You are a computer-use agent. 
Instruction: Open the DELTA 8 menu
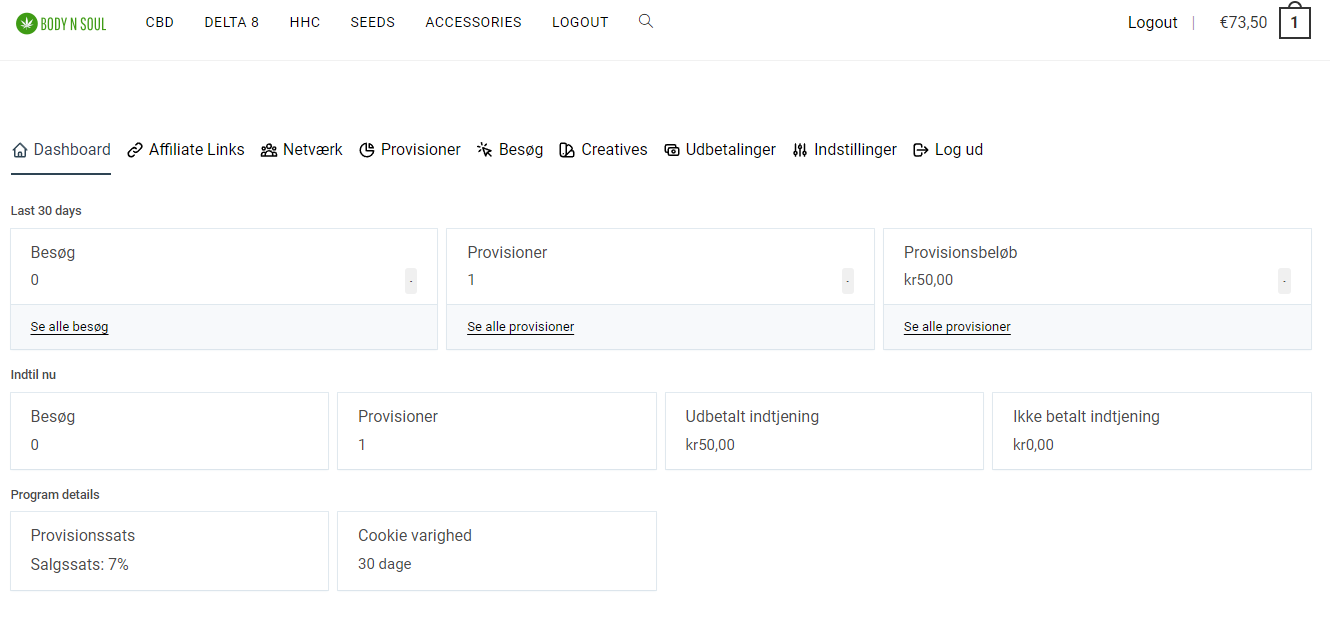pos(231,21)
